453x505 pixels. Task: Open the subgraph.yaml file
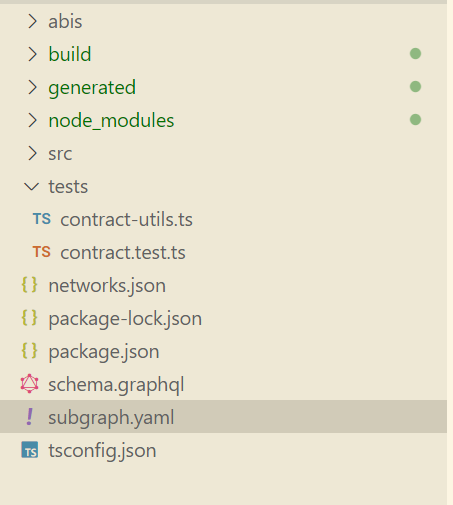coord(223,417)
